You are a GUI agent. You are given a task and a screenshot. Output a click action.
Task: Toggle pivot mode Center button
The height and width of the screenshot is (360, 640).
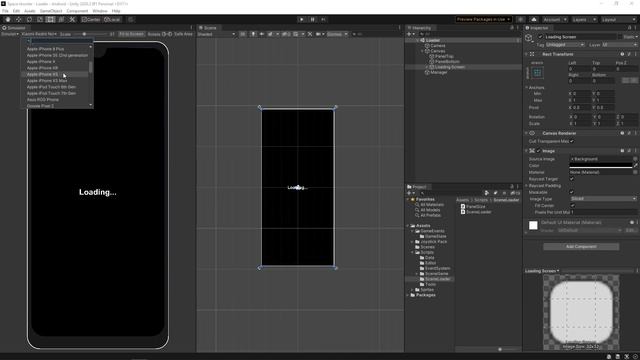click(x=91, y=20)
